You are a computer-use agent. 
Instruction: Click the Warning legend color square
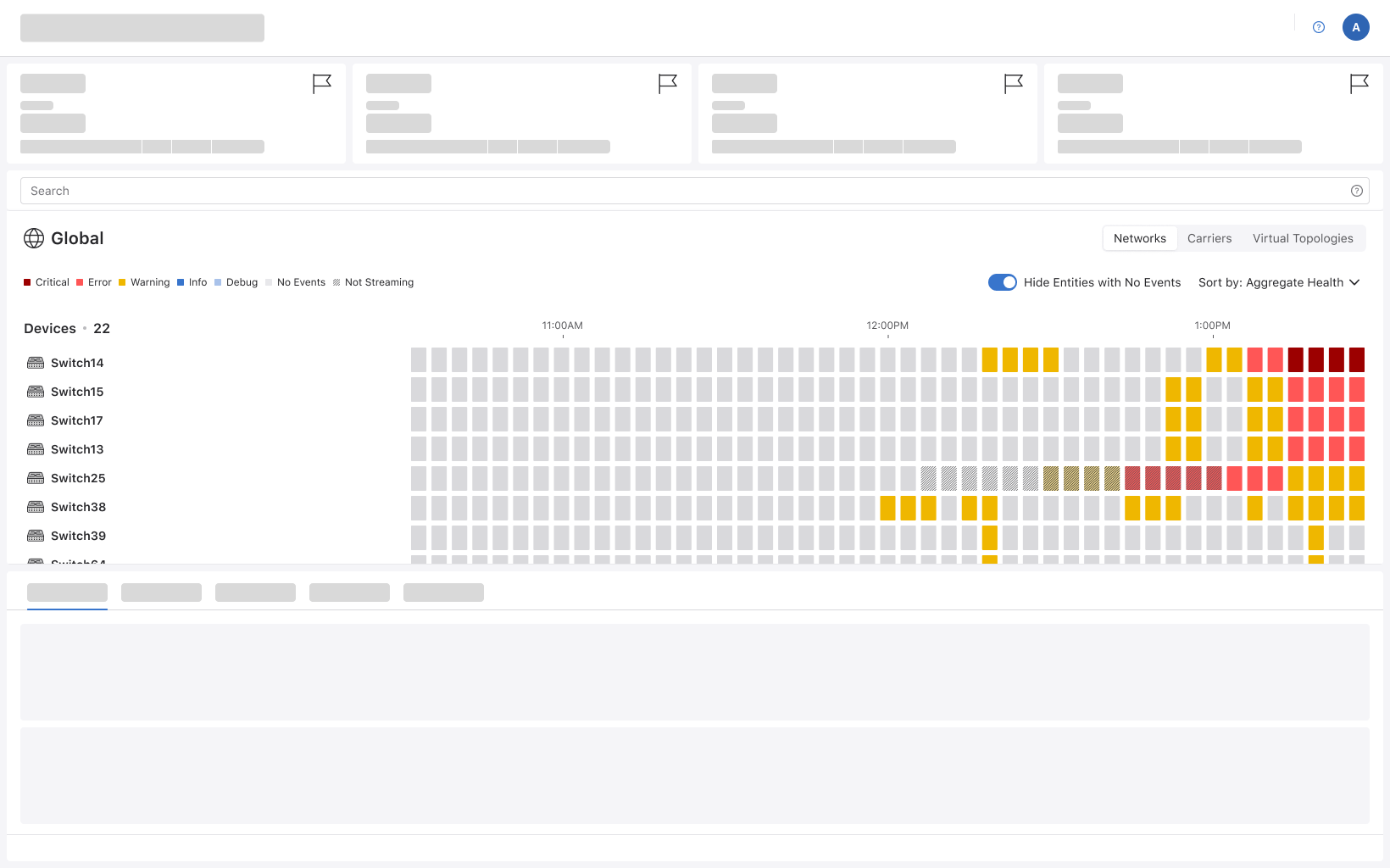(122, 282)
